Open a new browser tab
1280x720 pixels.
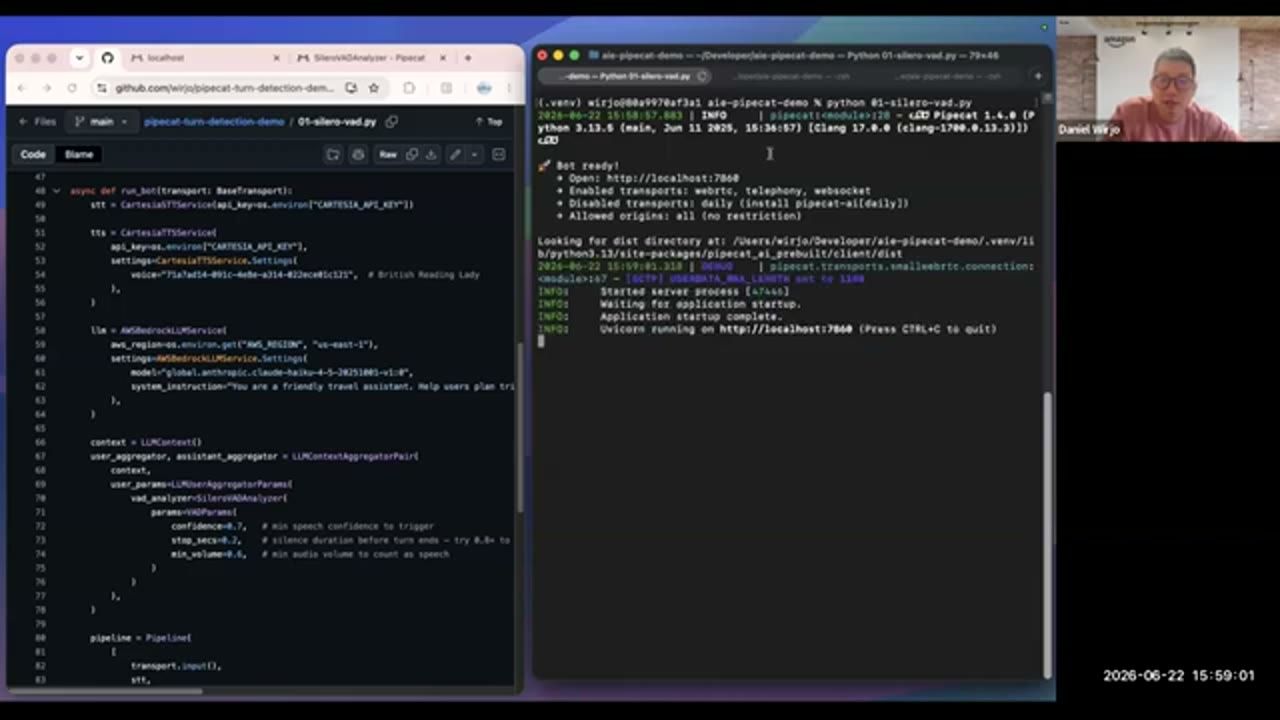467,58
